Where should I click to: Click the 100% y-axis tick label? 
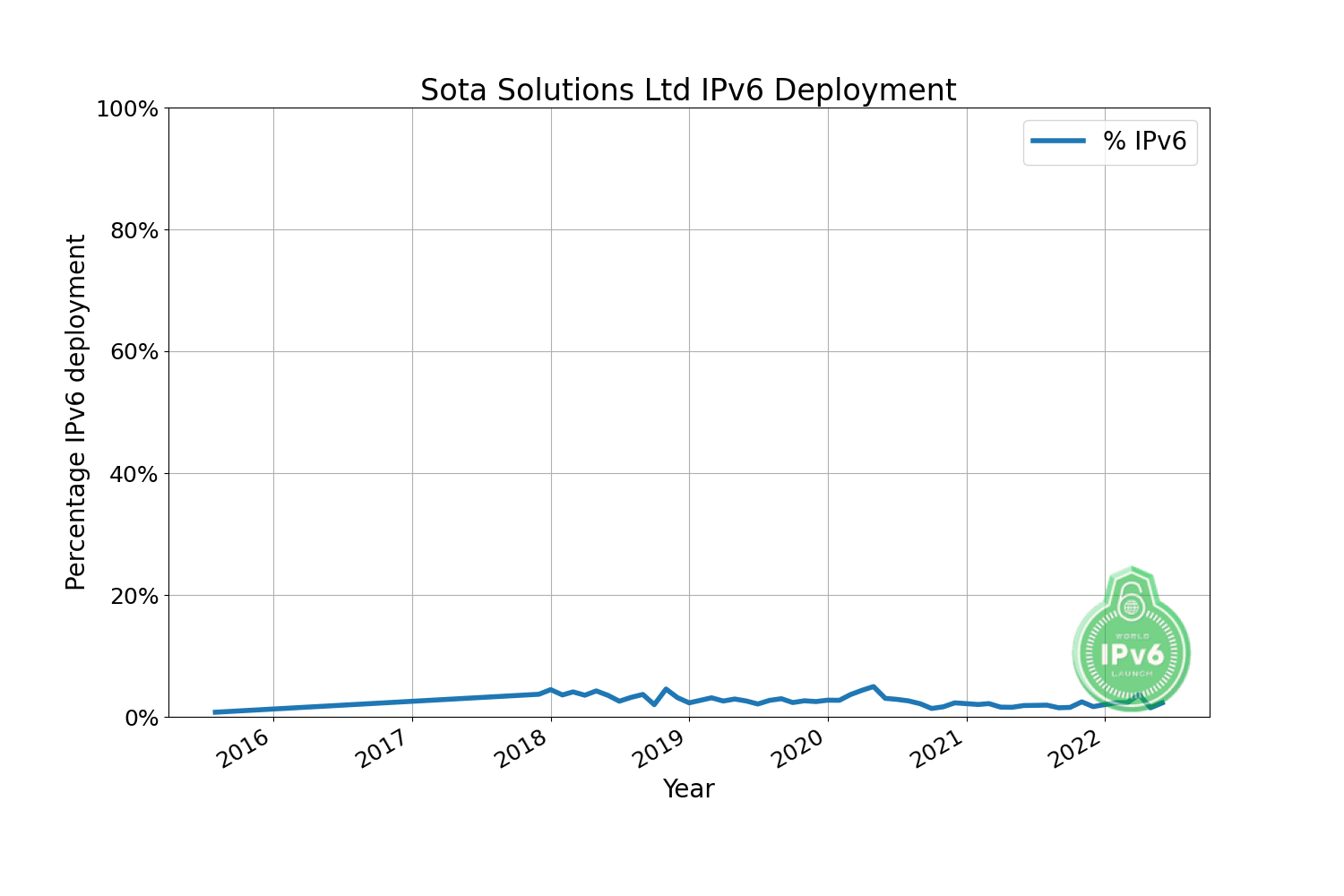pos(126,109)
